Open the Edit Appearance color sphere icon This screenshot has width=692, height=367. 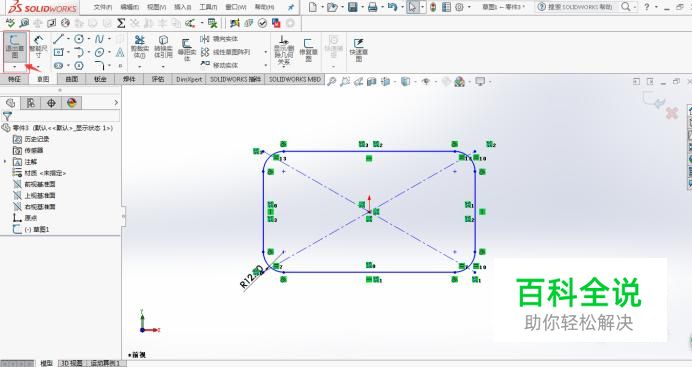tap(460, 81)
